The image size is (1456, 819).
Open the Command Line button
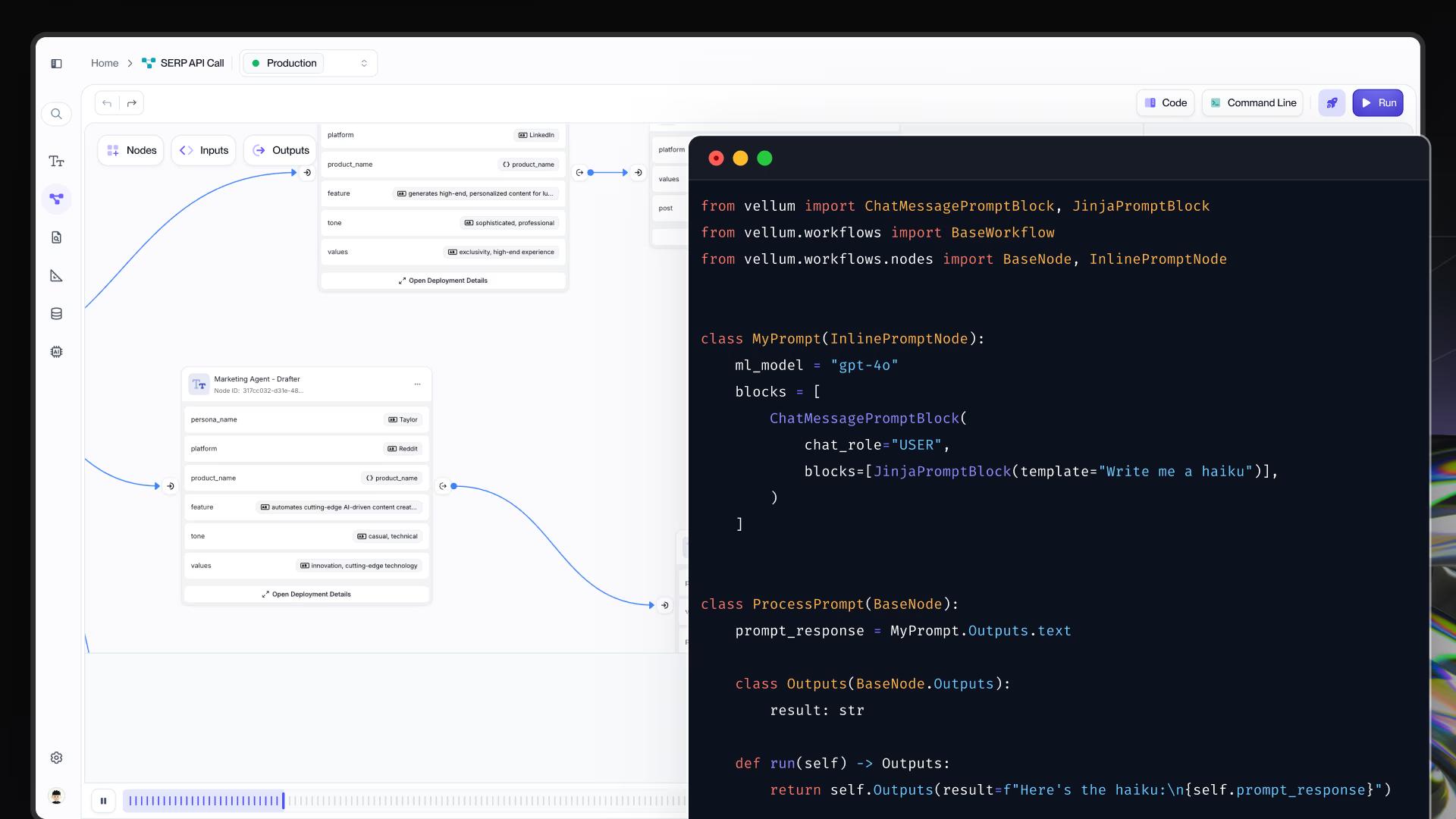click(x=1253, y=103)
